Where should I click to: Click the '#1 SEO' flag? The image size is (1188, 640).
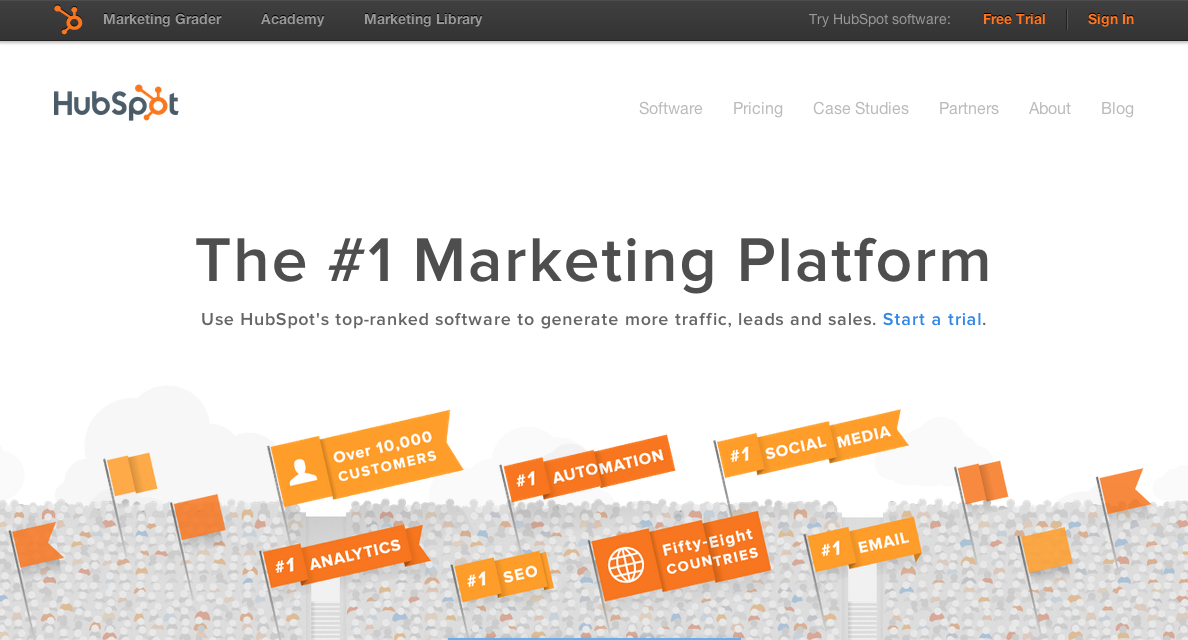[x=504, y=576]
